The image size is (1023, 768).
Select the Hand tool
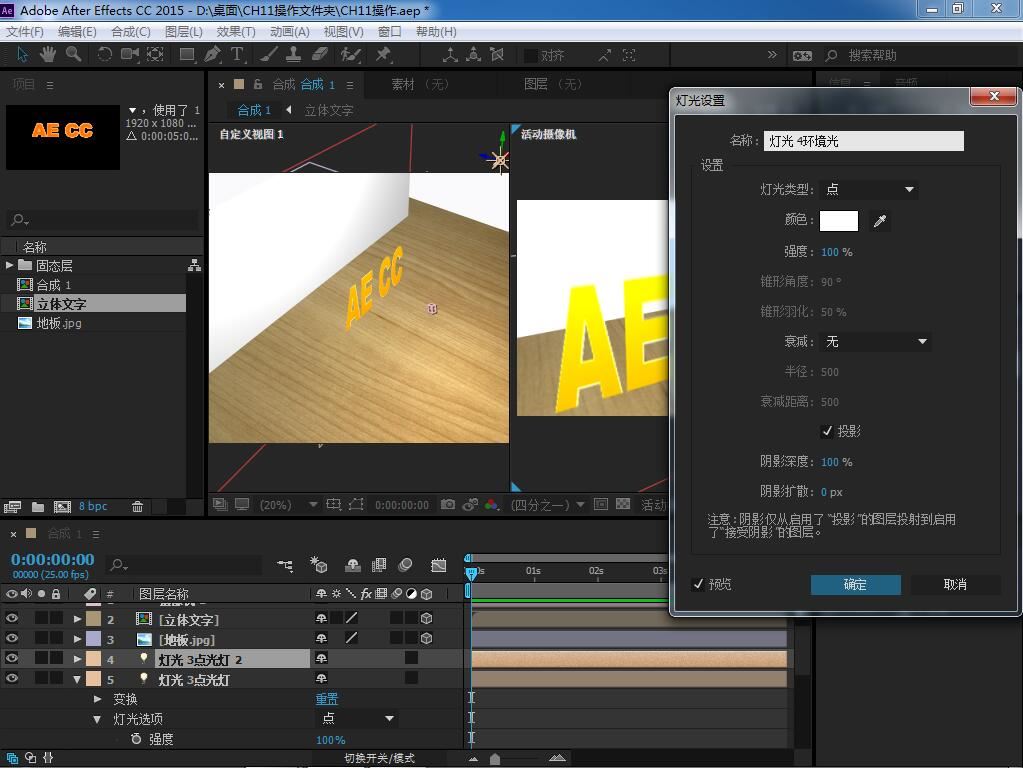point(48,55)
